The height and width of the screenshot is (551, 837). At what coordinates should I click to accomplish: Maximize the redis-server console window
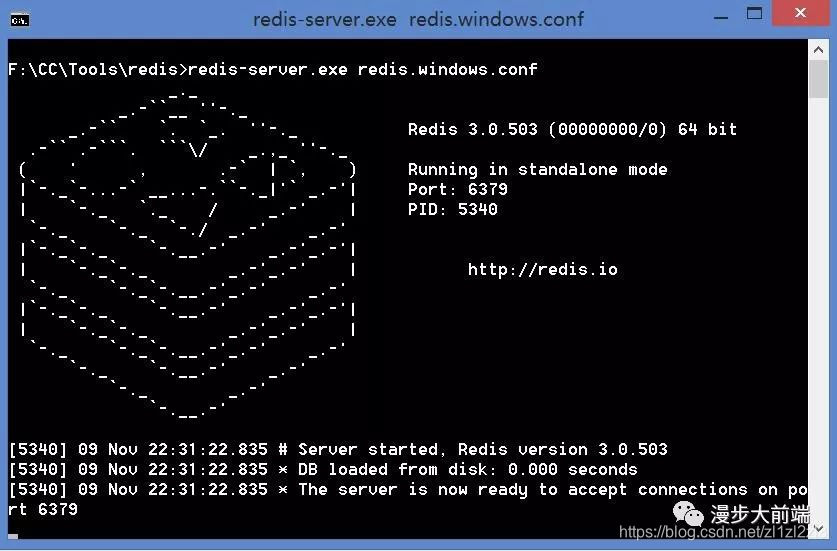click(x=754, y=14)
